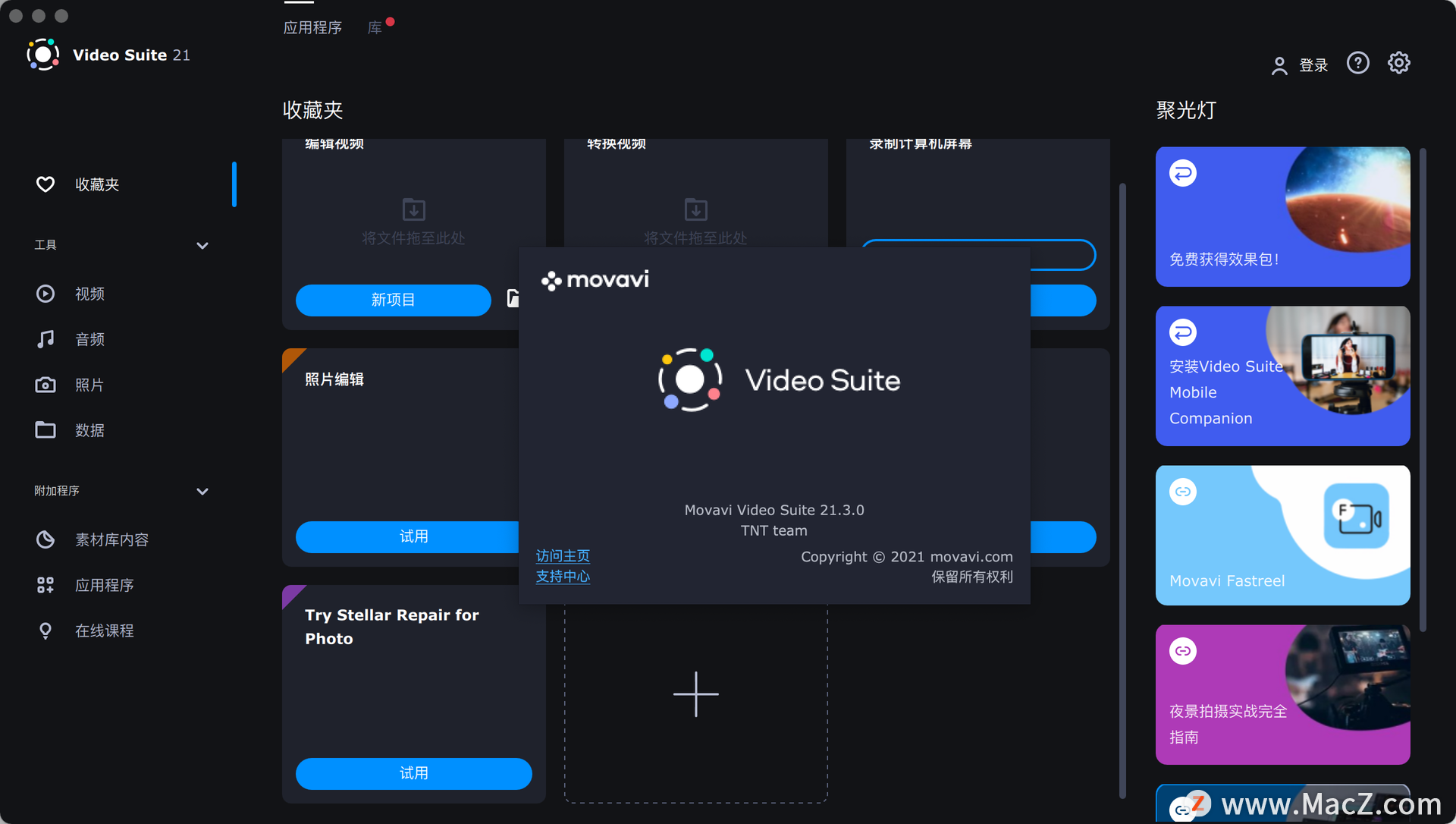Click the 照片编辑 card title

coord(334,379)
